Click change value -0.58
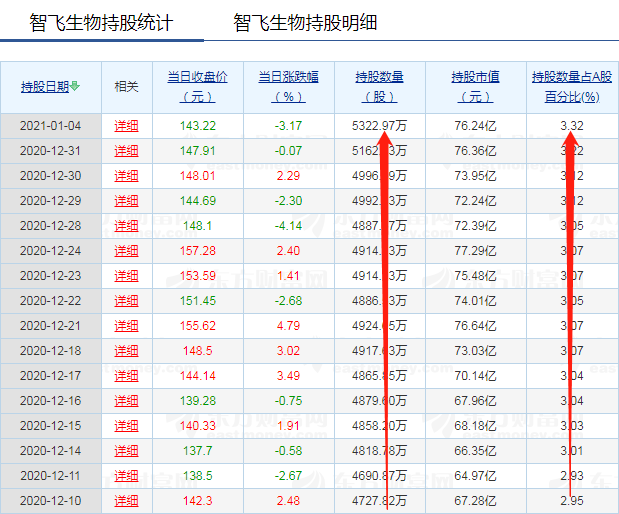The image size is (619, 514). 289,451
